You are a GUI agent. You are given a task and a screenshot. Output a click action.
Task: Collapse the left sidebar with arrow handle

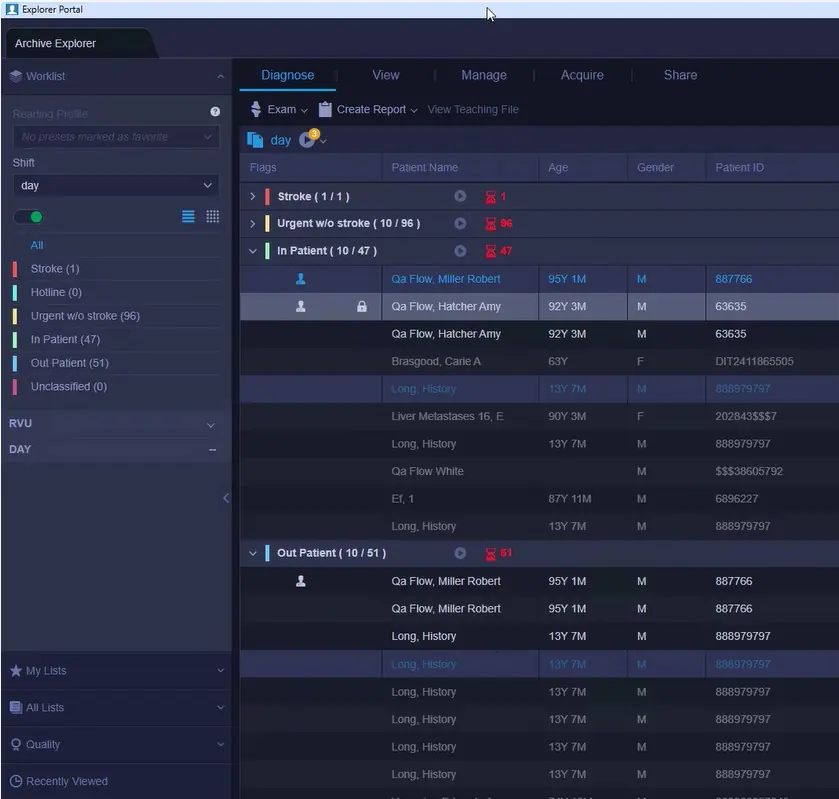coord(226,498)
